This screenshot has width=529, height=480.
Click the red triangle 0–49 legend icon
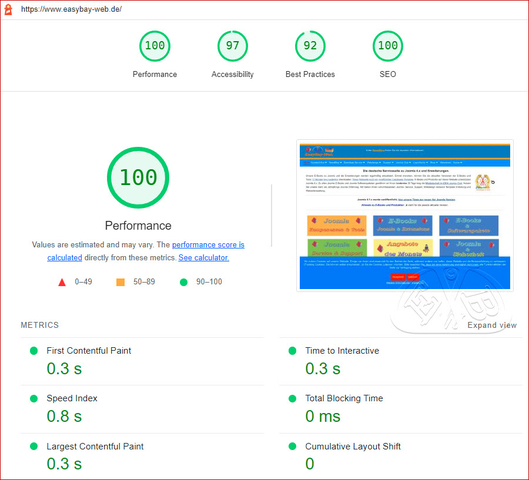point(62,282)
